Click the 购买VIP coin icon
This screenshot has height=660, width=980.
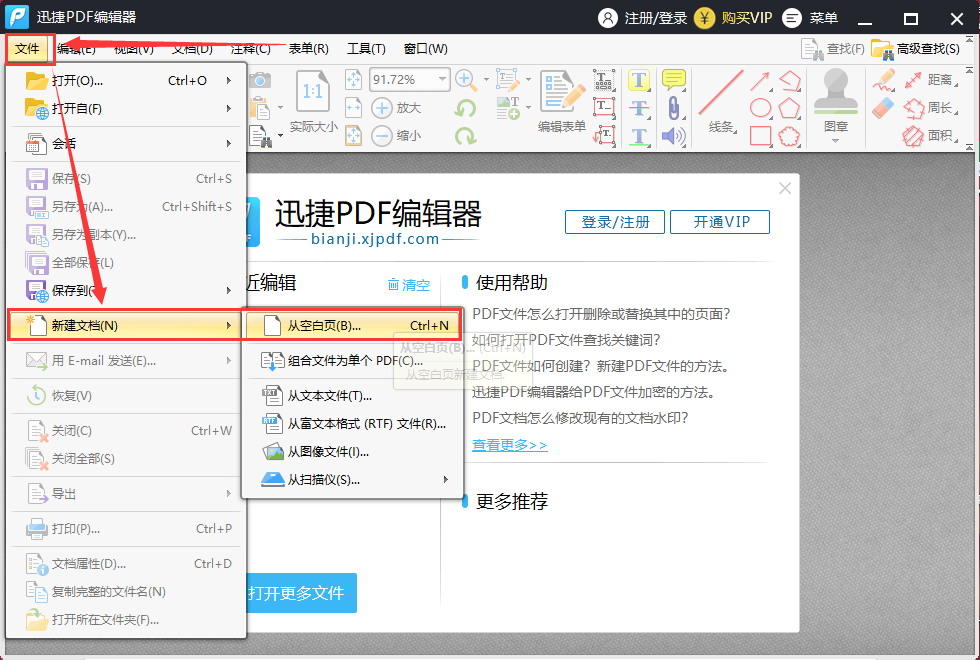coord(704,18)
